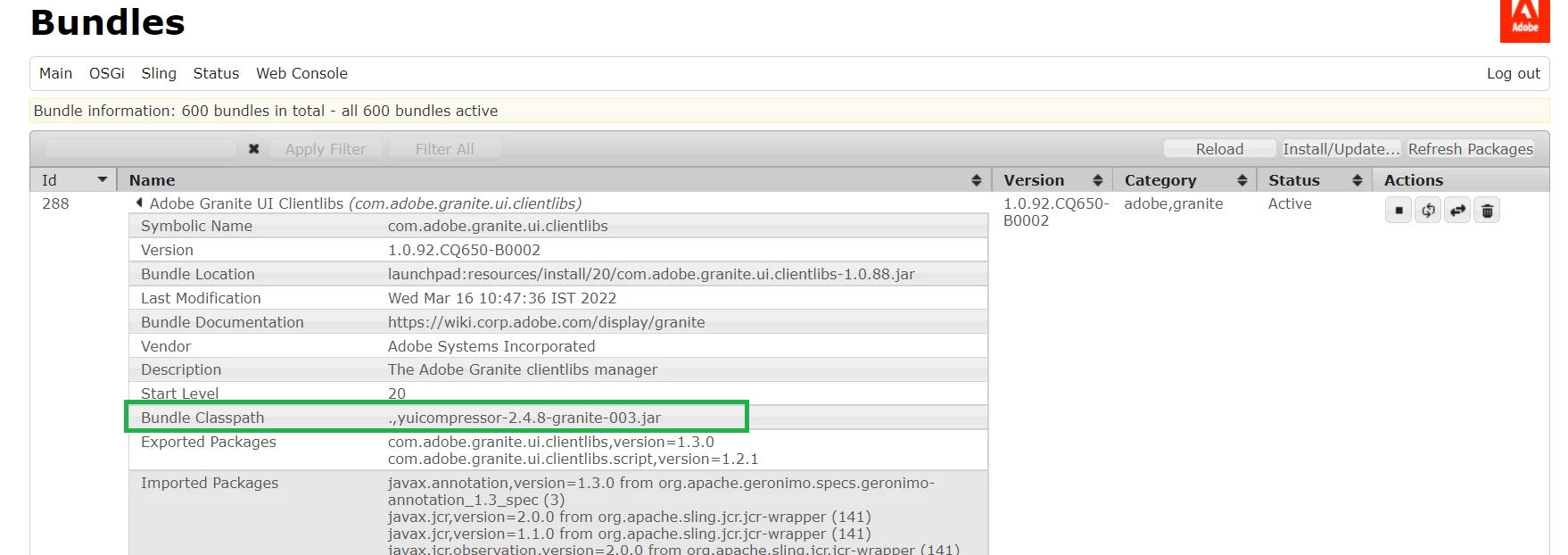Update the Adobe Granite UI Clientlibs bundle
The width and height of the screenshot is (1568, 555).
(1457, 211)
